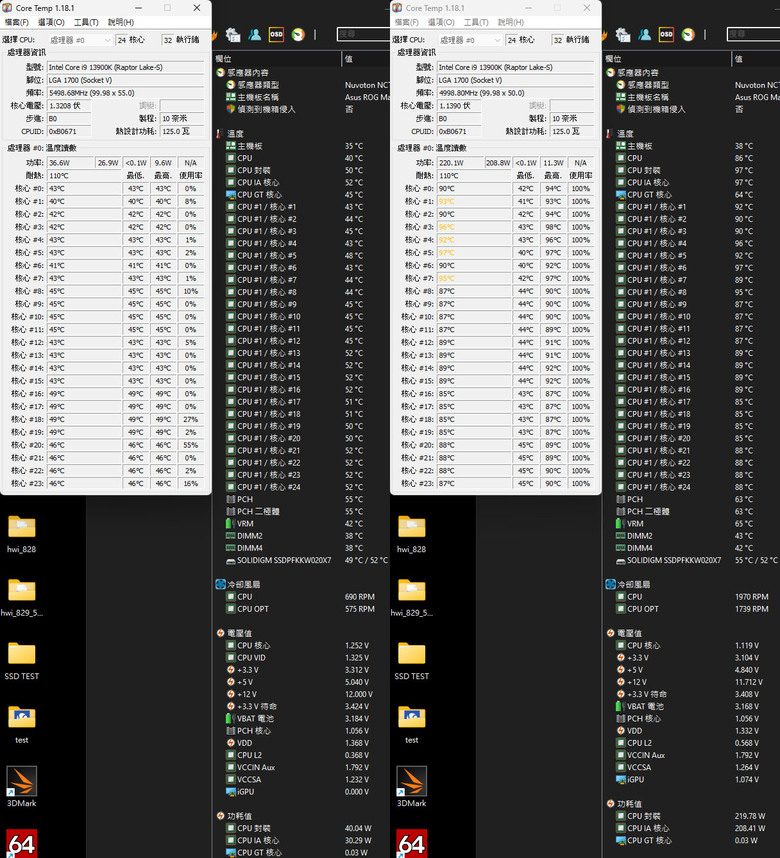The image size is (780, 858).
Task: Click the 27% usage cell for 核心 #18
Action: coord(190,420)
